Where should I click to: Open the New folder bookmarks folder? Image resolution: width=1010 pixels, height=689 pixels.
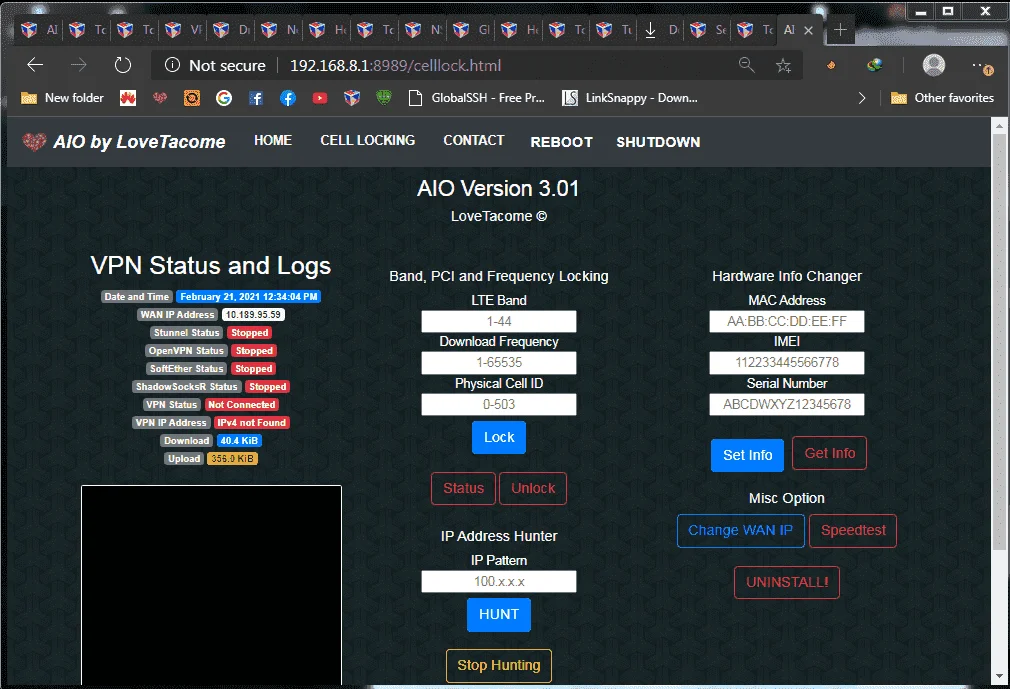(62, 98)
